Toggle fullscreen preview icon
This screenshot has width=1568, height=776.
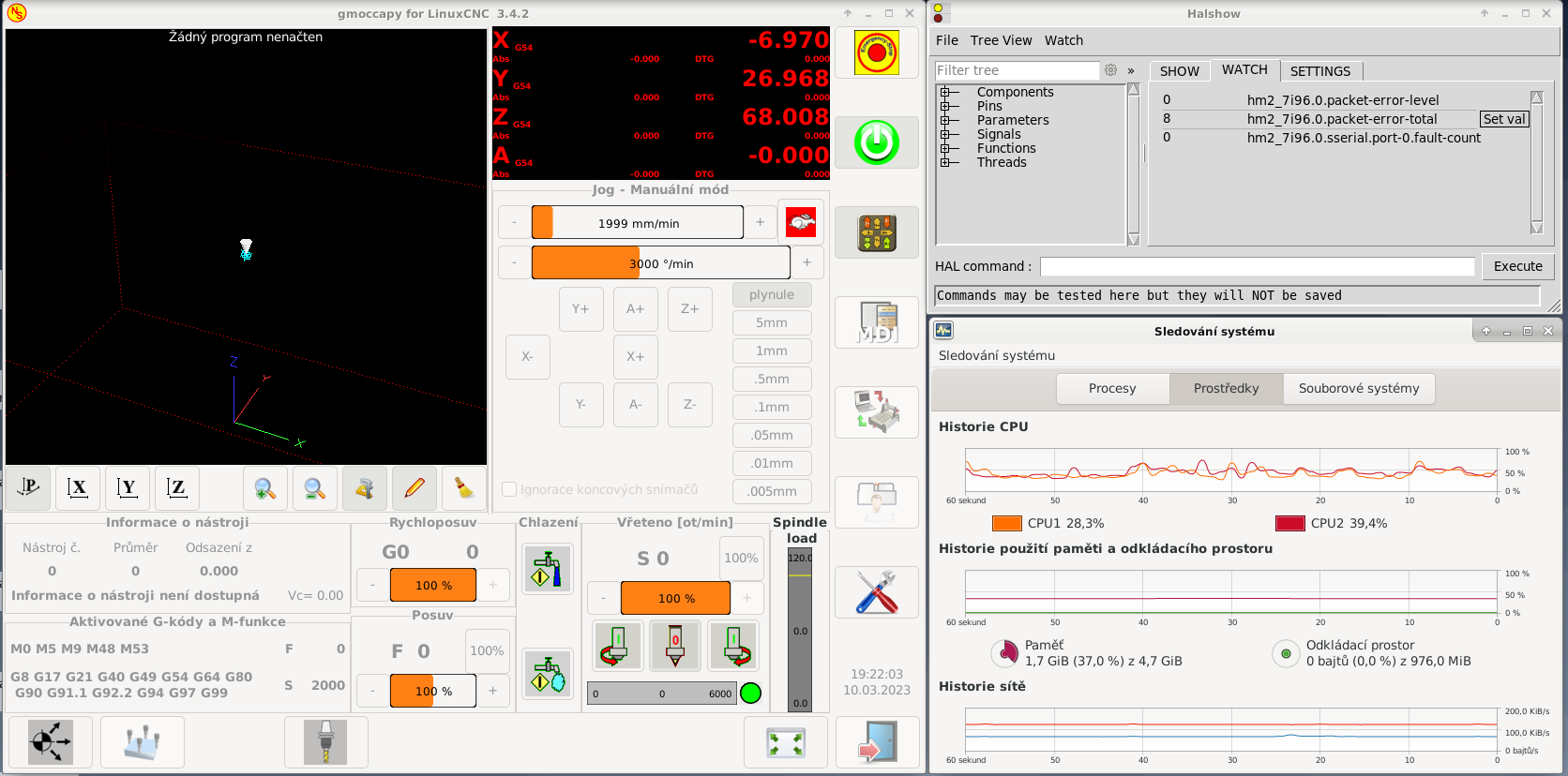(786, 742)
